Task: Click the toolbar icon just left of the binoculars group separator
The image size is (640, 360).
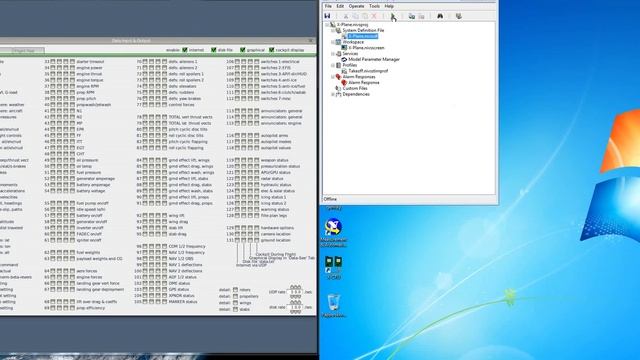Action: (x=422, y=16)
